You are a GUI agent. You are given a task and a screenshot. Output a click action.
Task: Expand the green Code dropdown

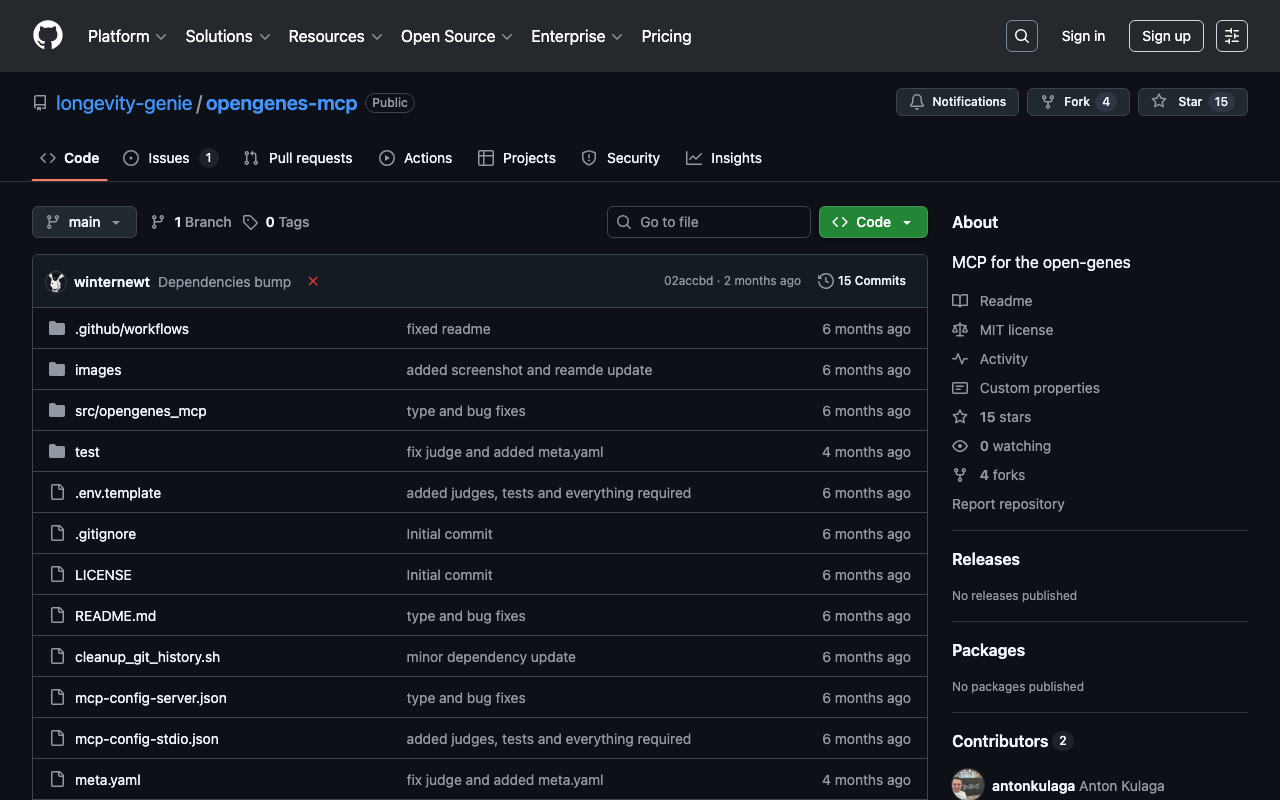click(872, 222)
